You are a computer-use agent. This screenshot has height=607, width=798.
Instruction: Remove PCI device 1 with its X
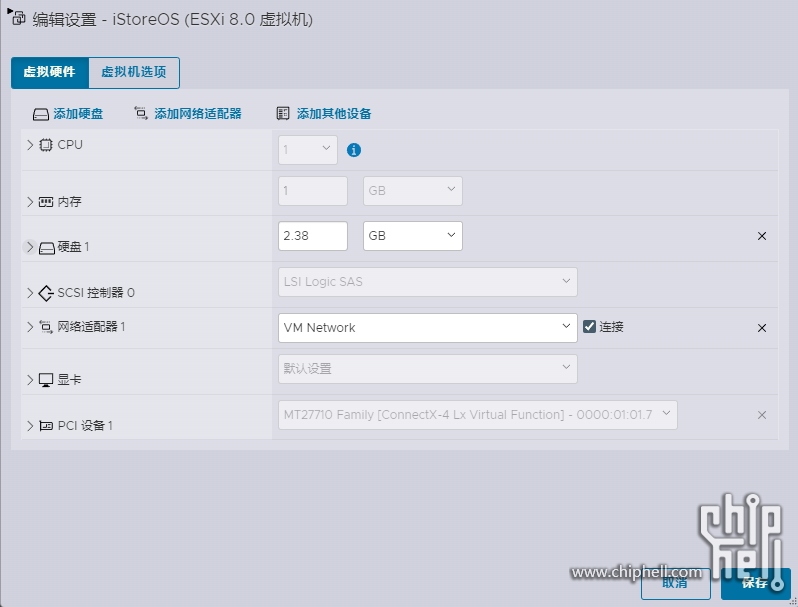pyautogui.click(x=762, y=415)
